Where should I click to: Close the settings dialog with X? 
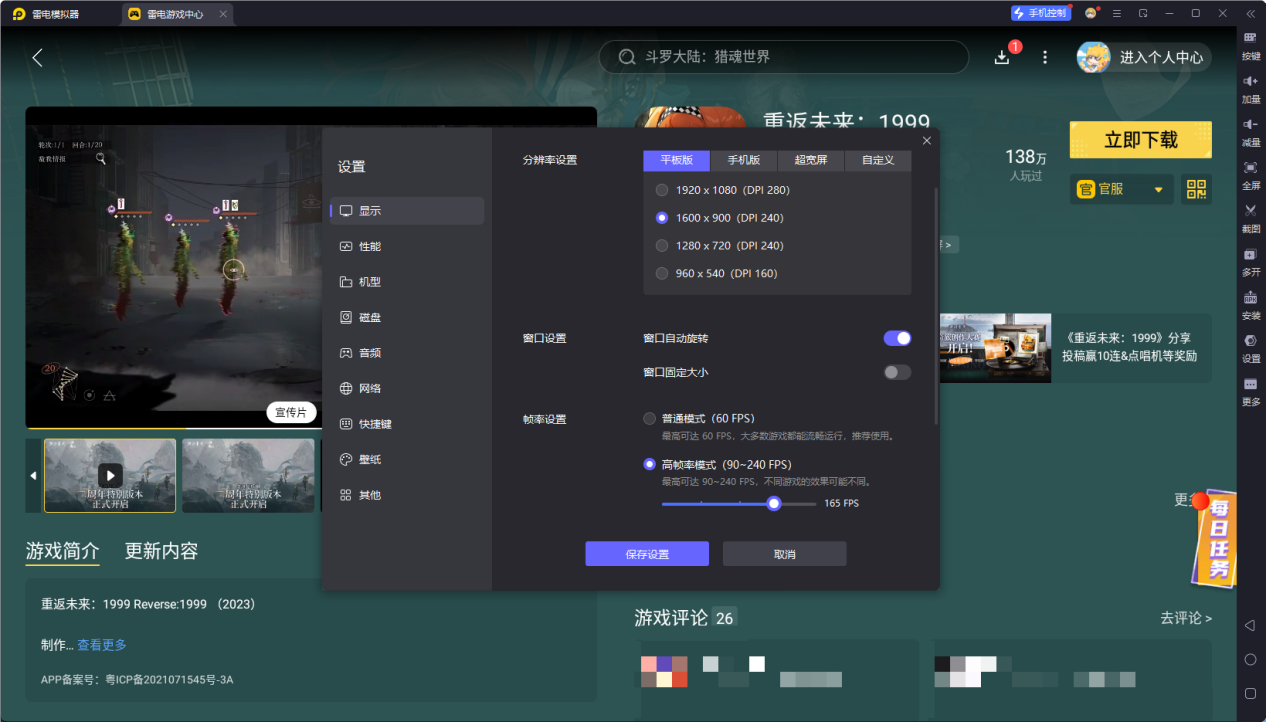[926, 141]
